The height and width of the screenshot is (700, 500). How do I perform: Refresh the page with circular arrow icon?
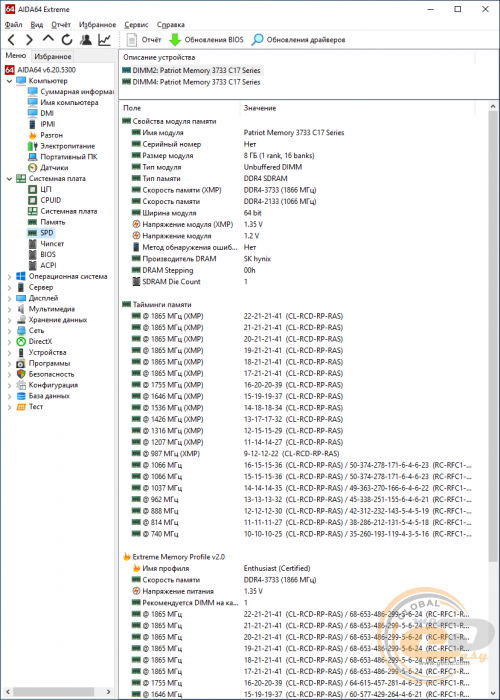pos(67,40)
